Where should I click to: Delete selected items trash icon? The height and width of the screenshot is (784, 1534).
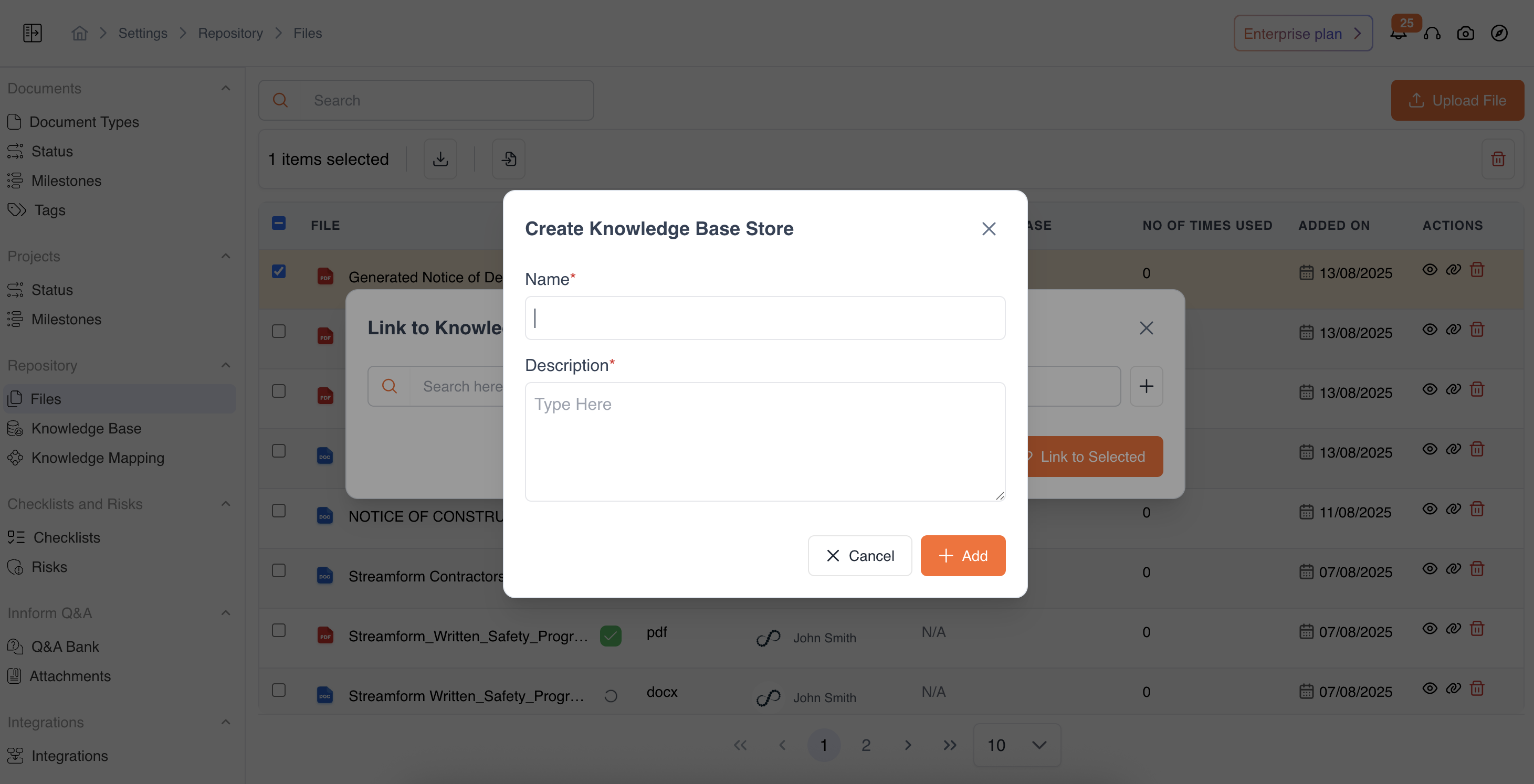(x=1498, y=159)
